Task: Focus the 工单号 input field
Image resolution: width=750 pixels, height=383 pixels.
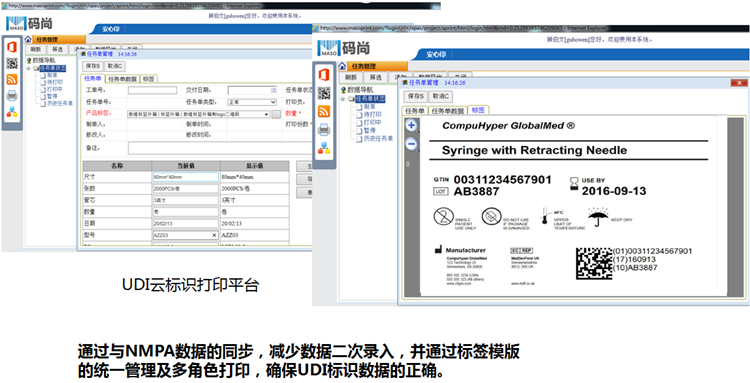Action: pyautogui.click(x=152, y=90)
